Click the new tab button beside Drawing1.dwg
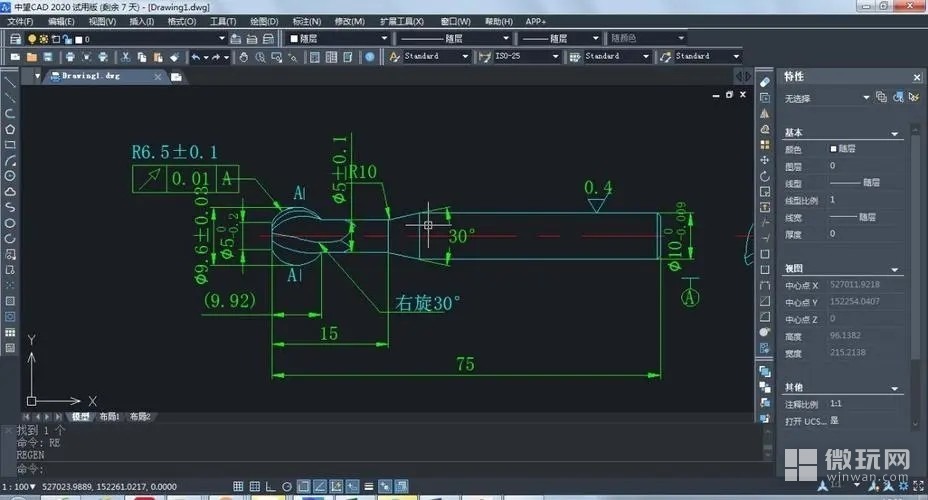 point(176,77)
